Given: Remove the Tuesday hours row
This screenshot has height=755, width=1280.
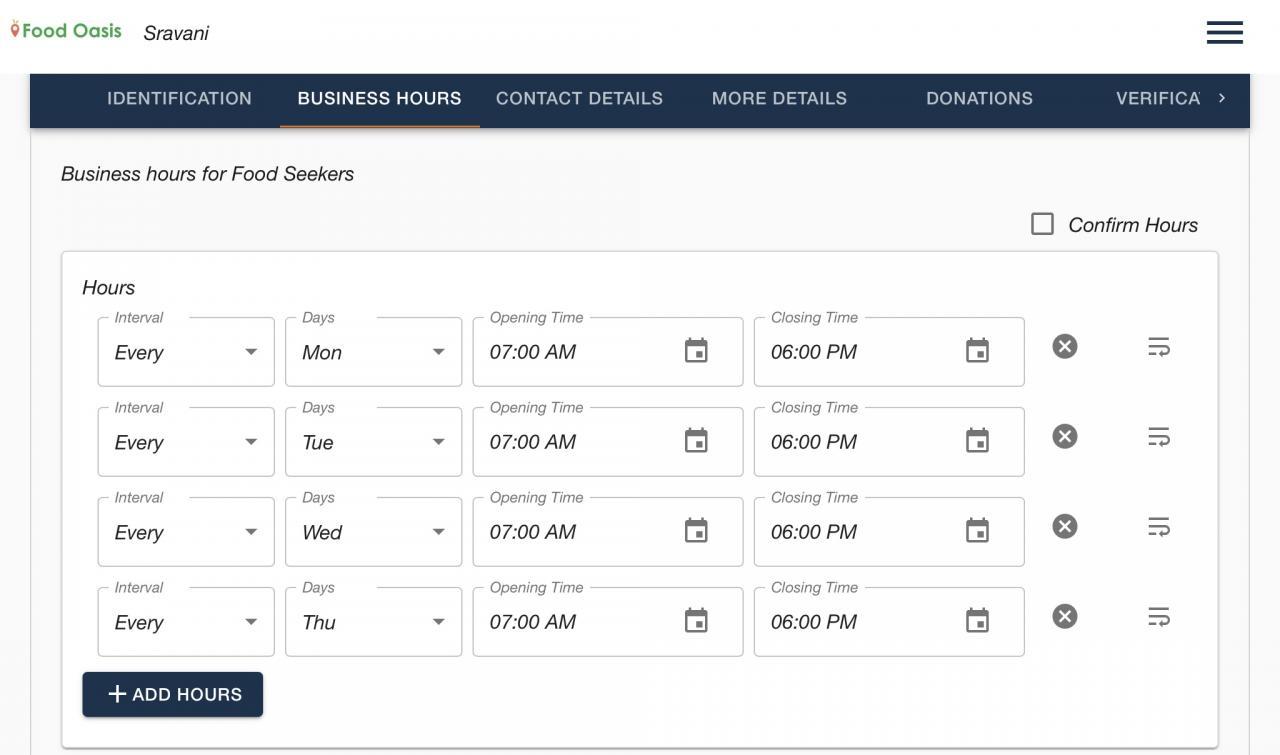Looking at the screenshot, I should (x=1065, y=436).
